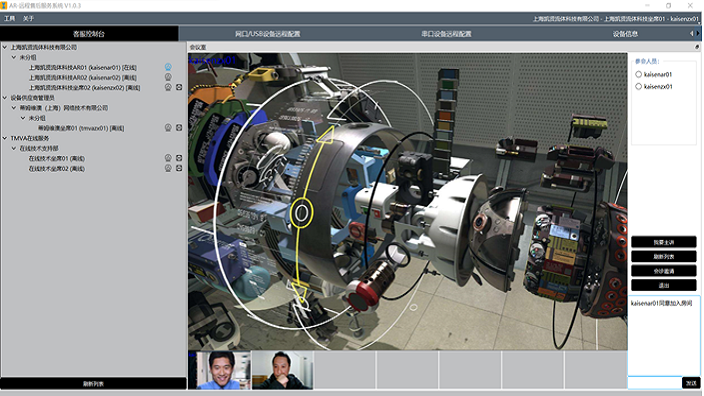Click the 发送 send button

coord(691,383)
